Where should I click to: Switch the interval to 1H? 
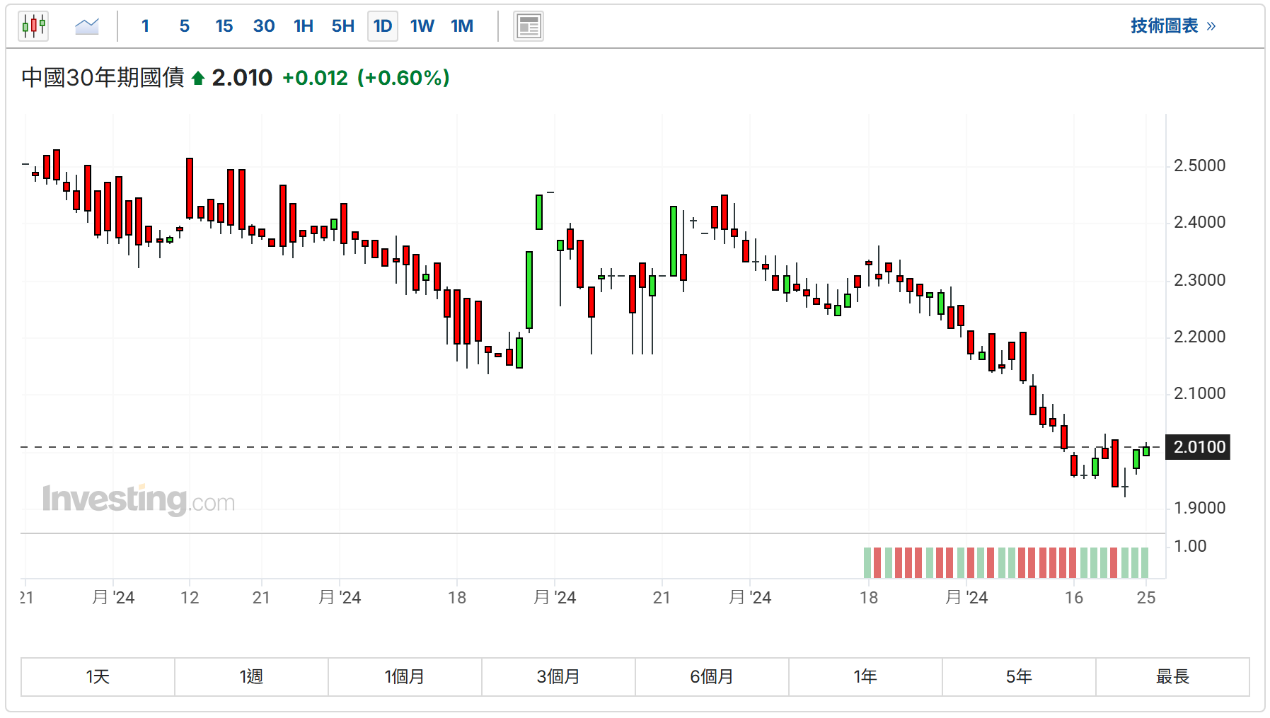click(x=303, y=26)
